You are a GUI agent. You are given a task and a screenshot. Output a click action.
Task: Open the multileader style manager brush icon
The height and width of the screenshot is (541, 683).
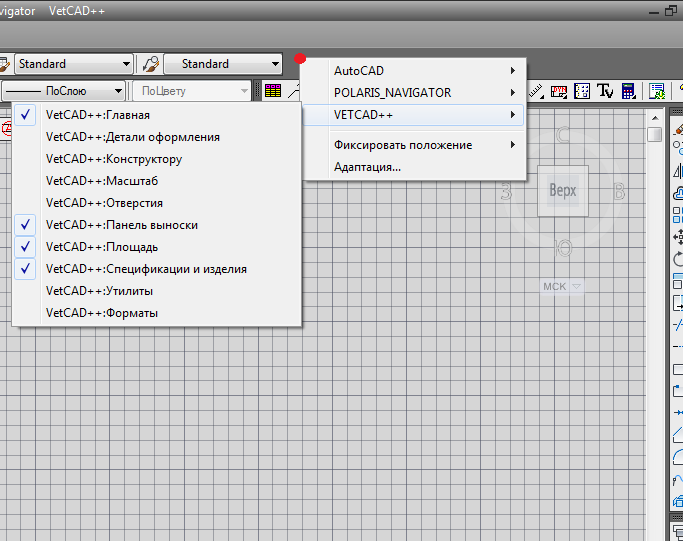coord(151,64)
